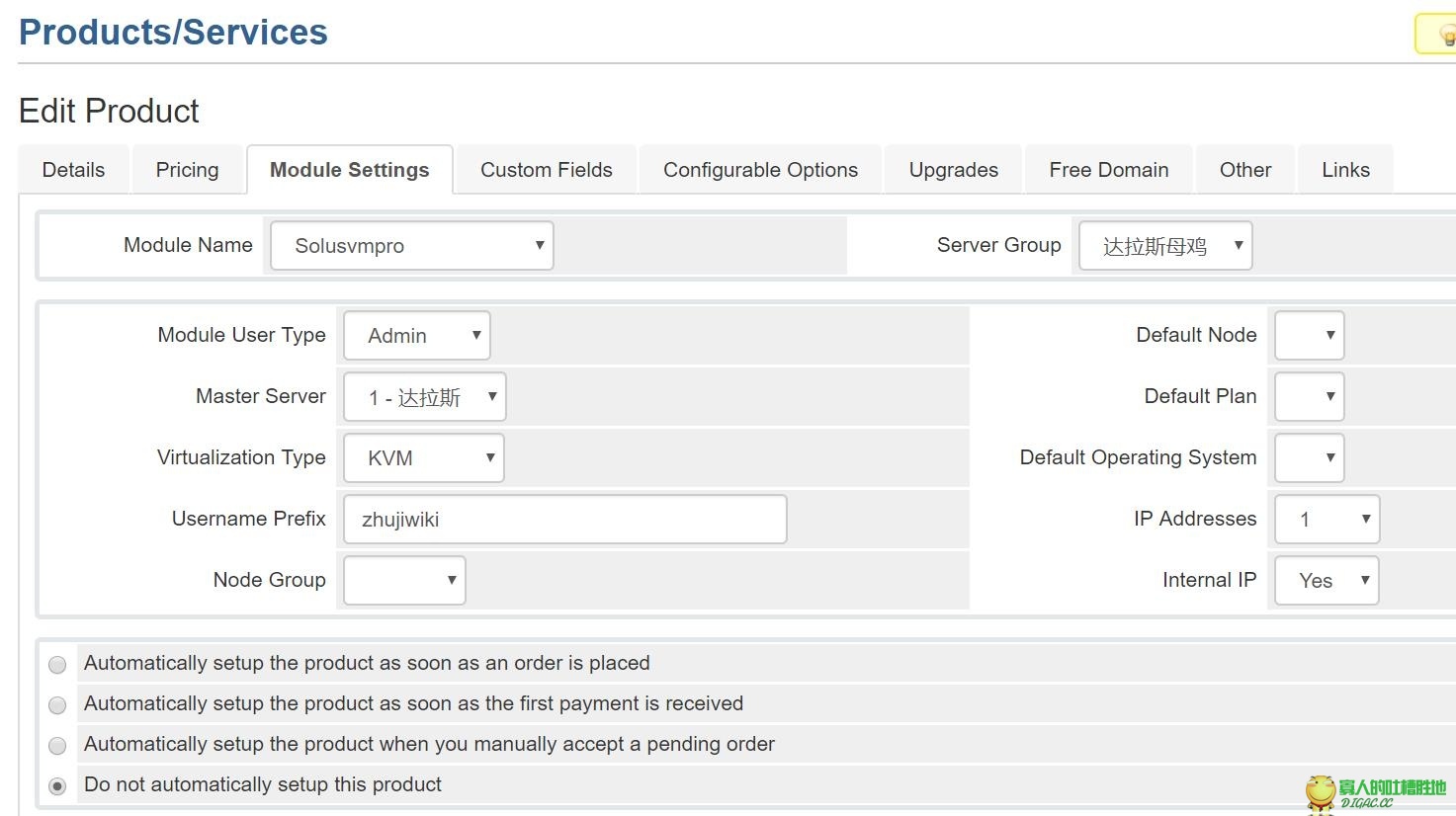Change Virtualization Type from KVM
Screen dimensions: 1456x816
(423, 458)
